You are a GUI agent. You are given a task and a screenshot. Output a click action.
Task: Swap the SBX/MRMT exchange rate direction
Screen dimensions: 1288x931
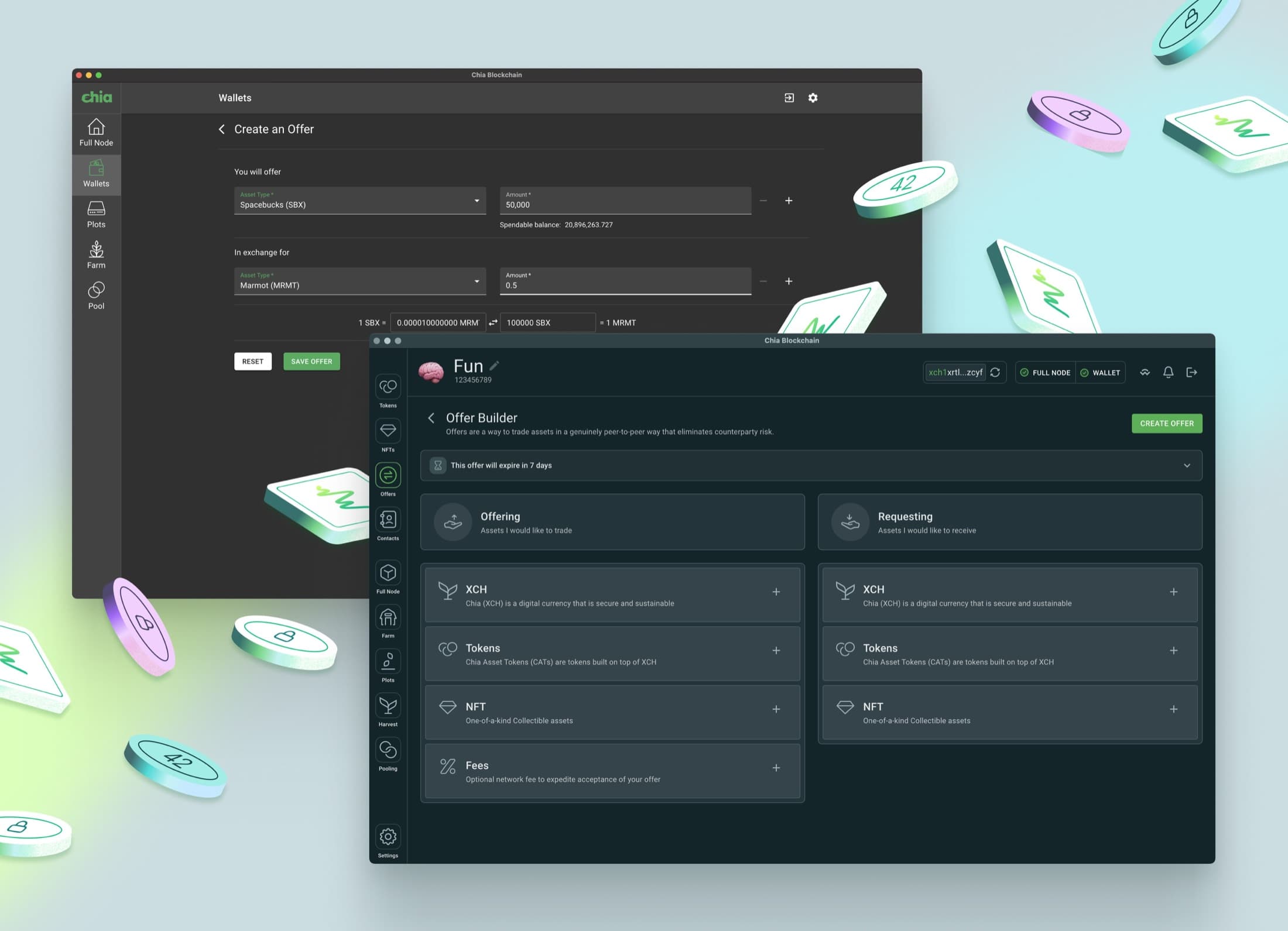(x=493, y=322)
